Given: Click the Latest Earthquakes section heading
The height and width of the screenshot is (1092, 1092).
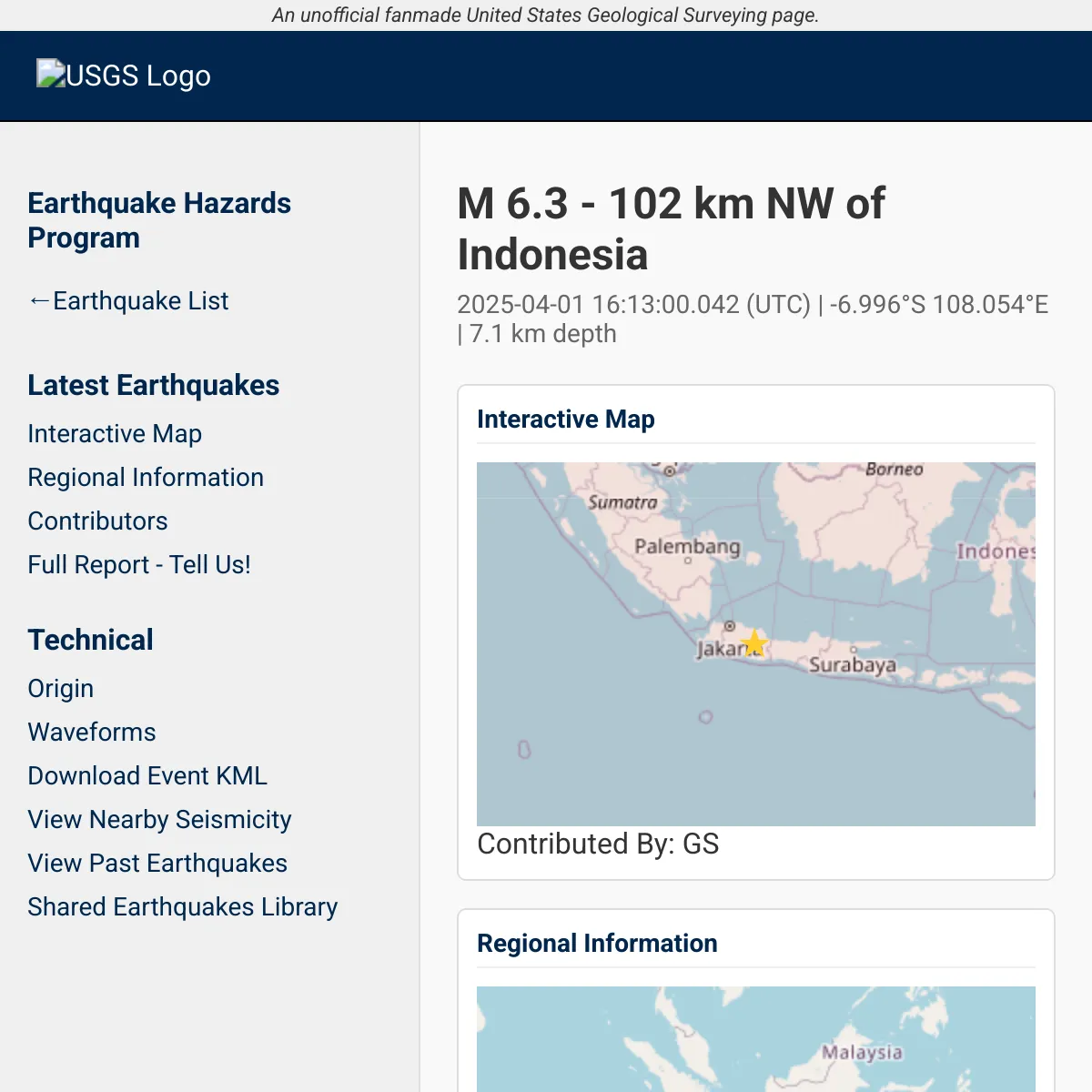Looking at the screenshot, I should point(154,386).
